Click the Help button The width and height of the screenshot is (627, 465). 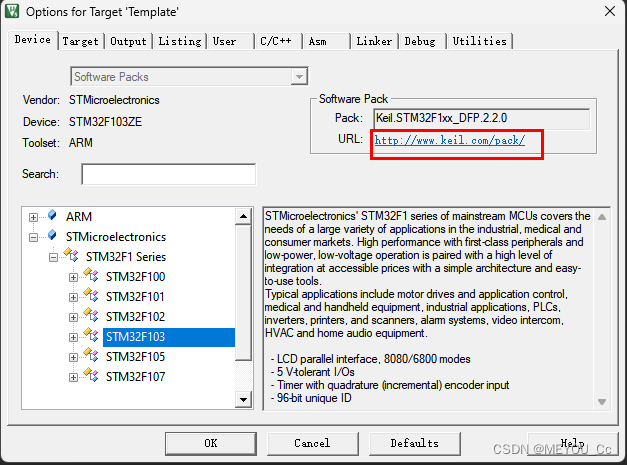(x=573, y=443)
